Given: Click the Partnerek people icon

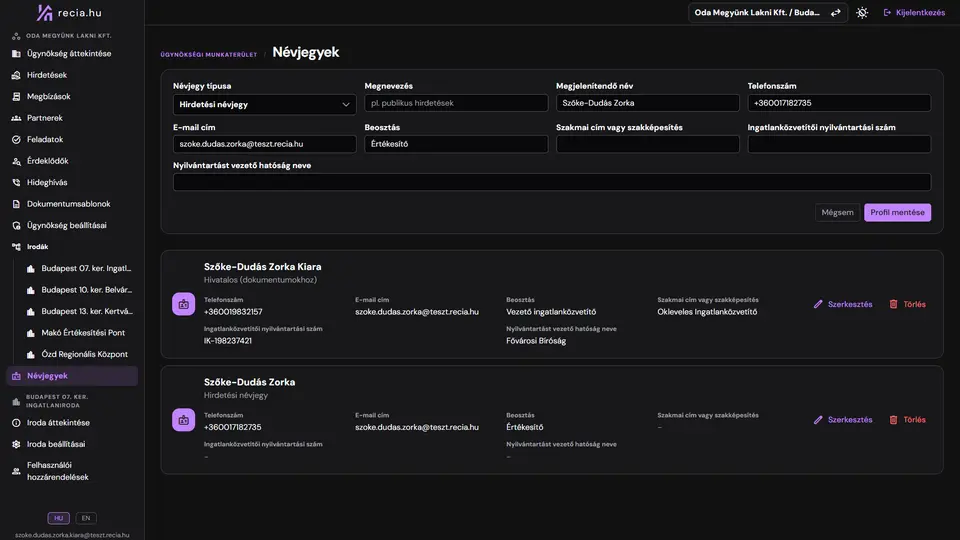Looking at the screenshot, I should 16,118.
